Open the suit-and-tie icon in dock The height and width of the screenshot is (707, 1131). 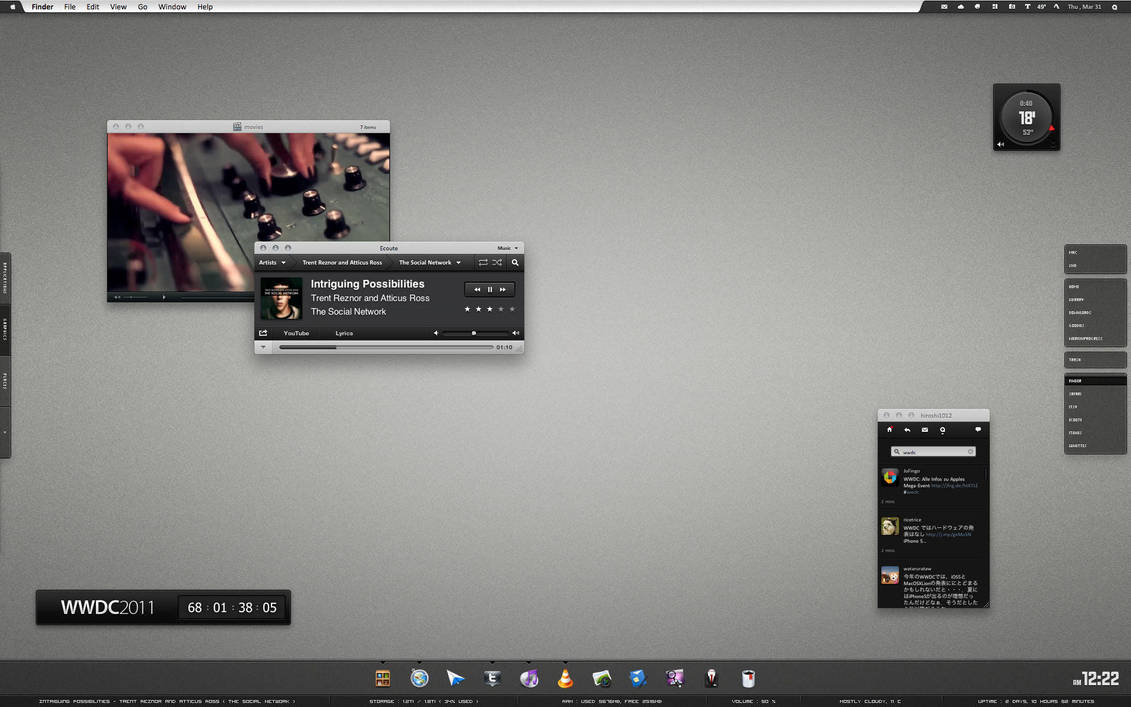tap(712, 678)
